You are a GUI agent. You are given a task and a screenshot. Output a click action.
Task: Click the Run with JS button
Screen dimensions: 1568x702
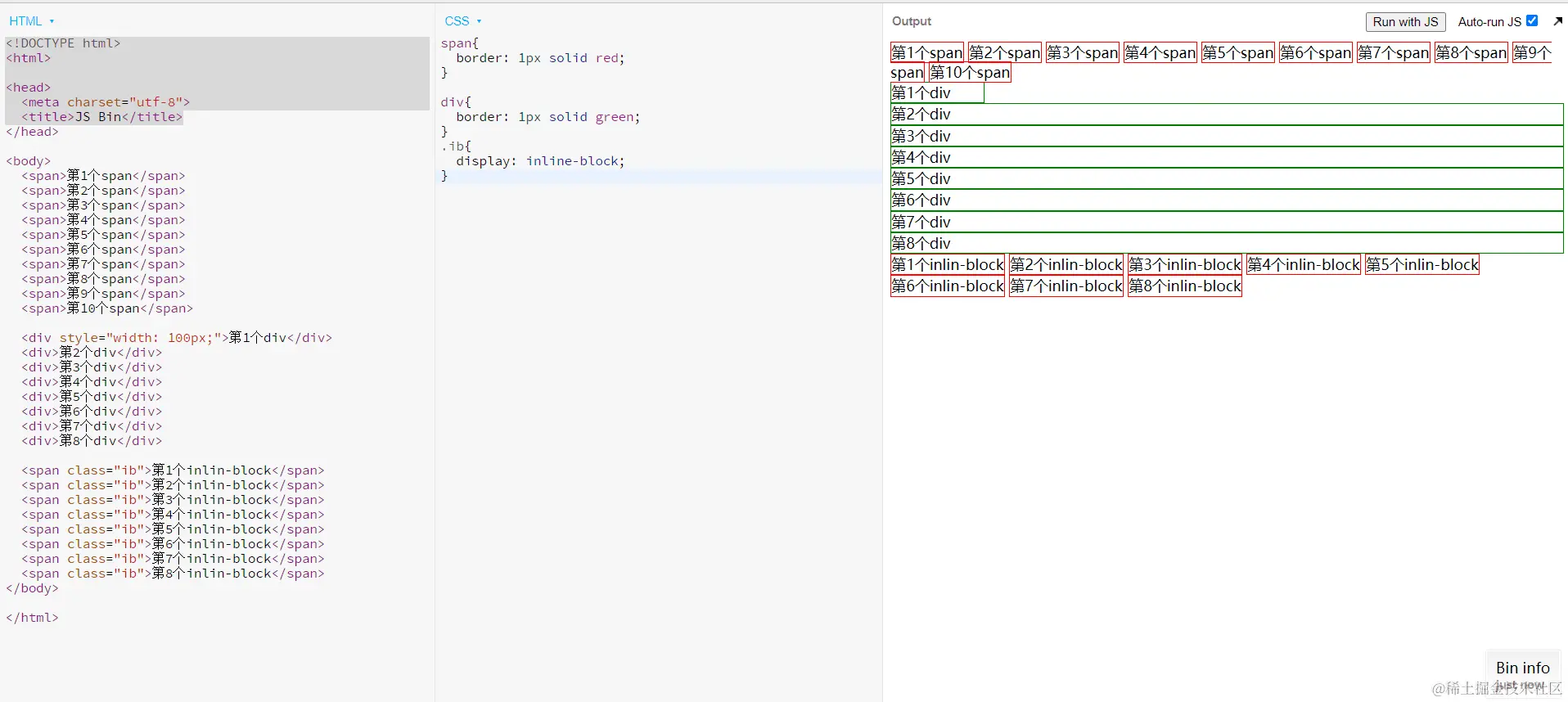pyautogui.click(x=1405, y=22)
